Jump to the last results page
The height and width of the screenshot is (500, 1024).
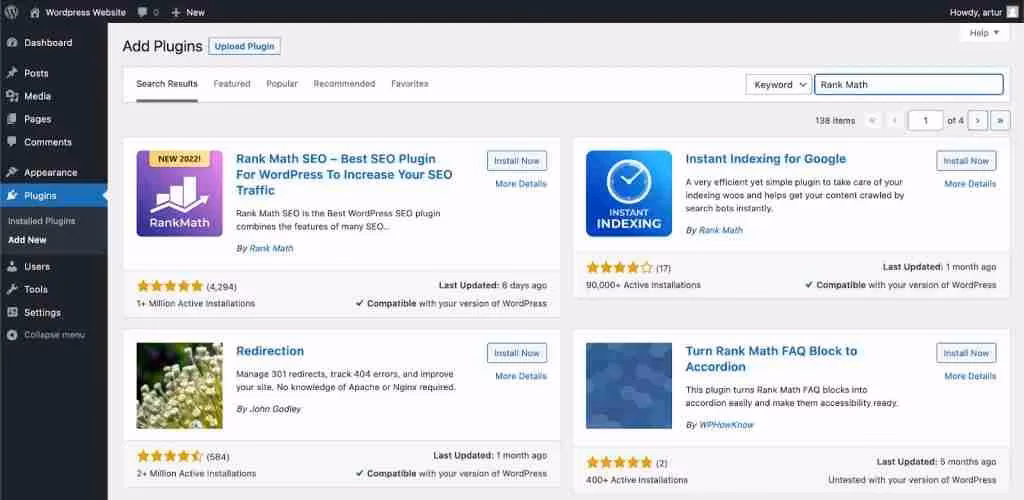[x=1000, y=120]
